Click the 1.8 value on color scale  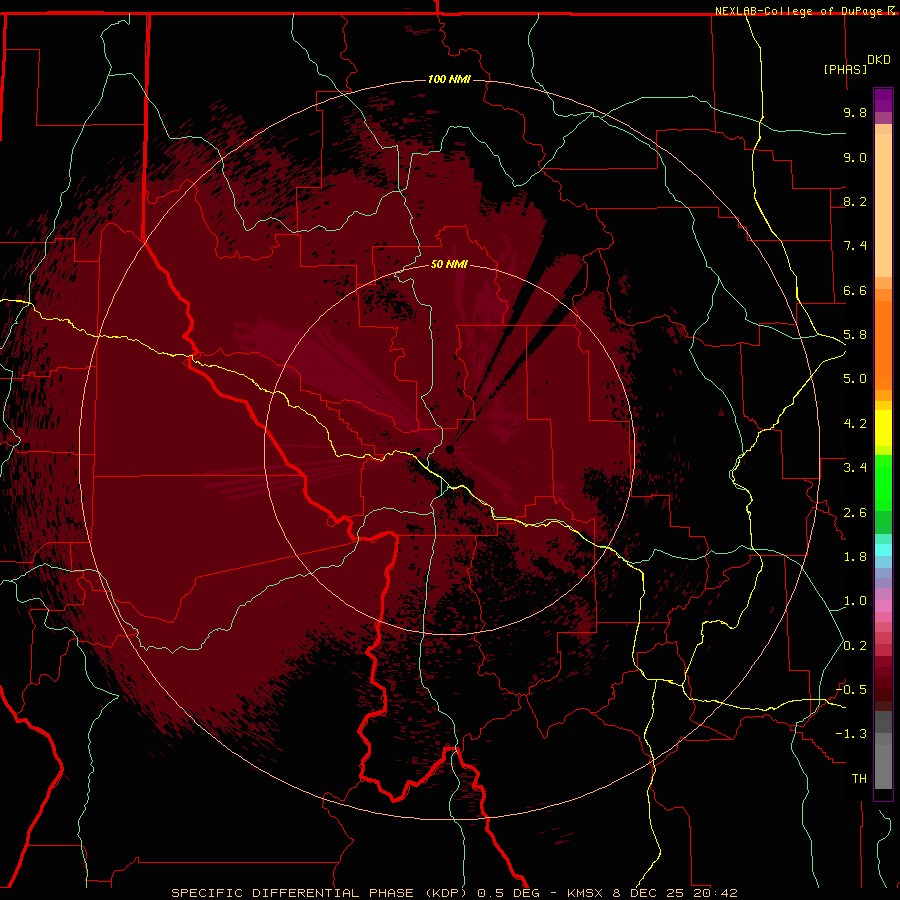(x=855, y=557)
